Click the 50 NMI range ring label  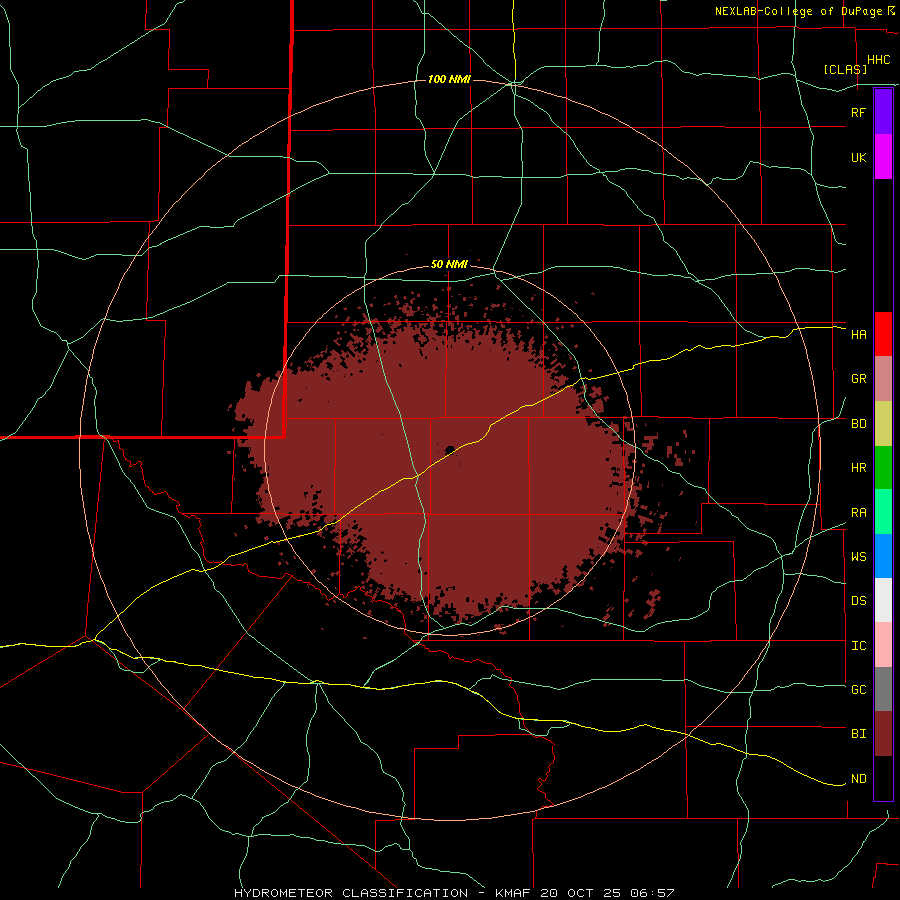(x=449, y=265)
